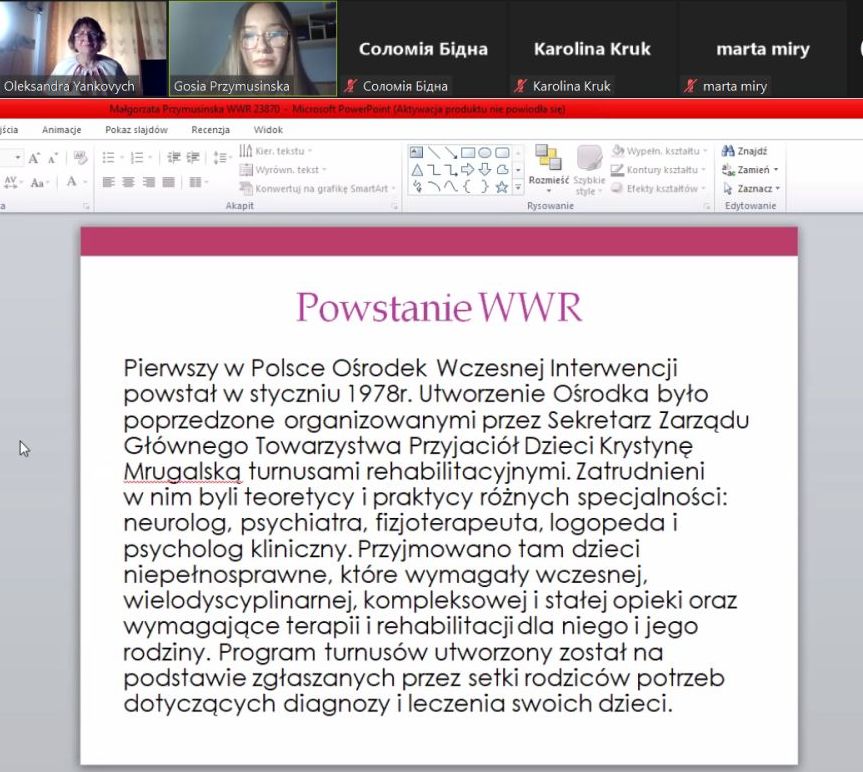Decrease the list indent level
Viewport: 863px width, 772px height.
[174, 158]
